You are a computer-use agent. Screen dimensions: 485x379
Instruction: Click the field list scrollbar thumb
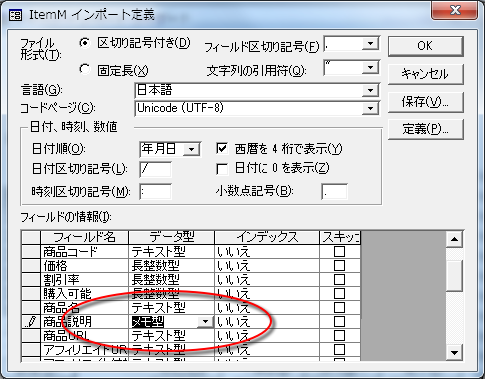[x=455, y=276]
